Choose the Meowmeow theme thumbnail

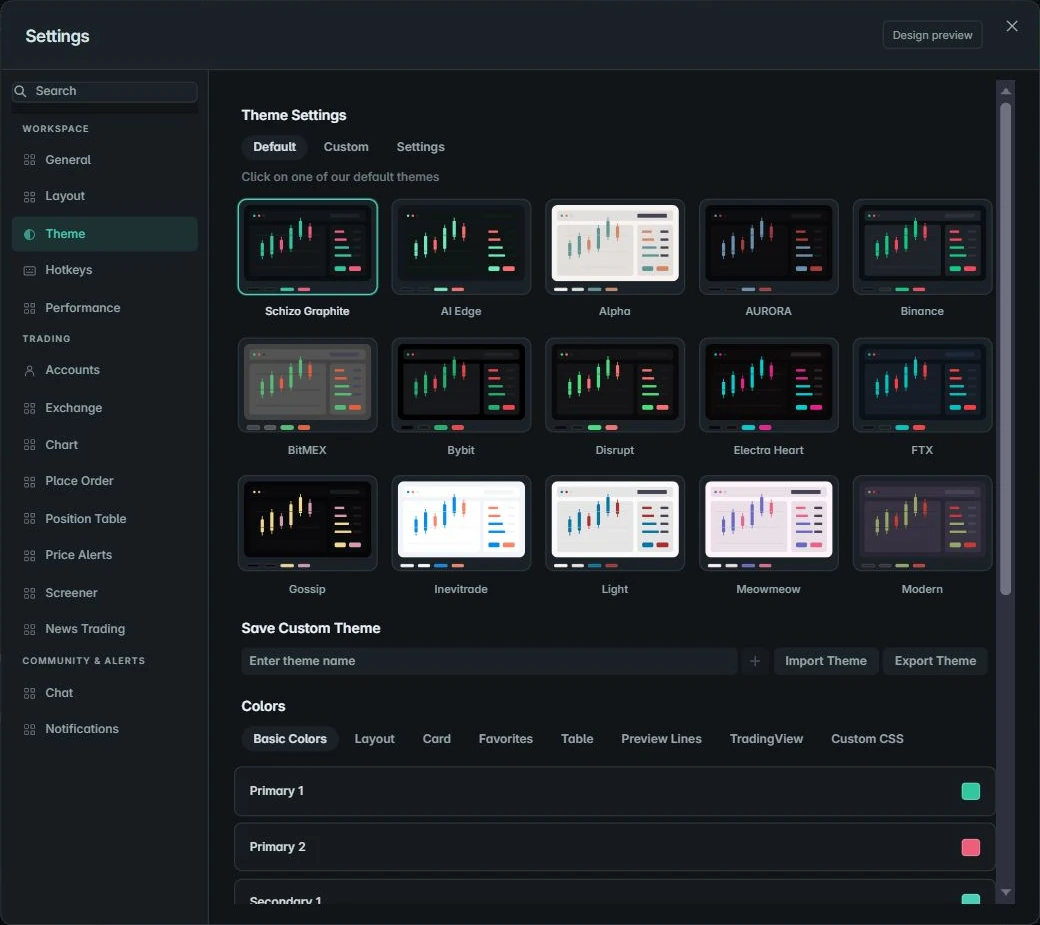click(768, 523)
